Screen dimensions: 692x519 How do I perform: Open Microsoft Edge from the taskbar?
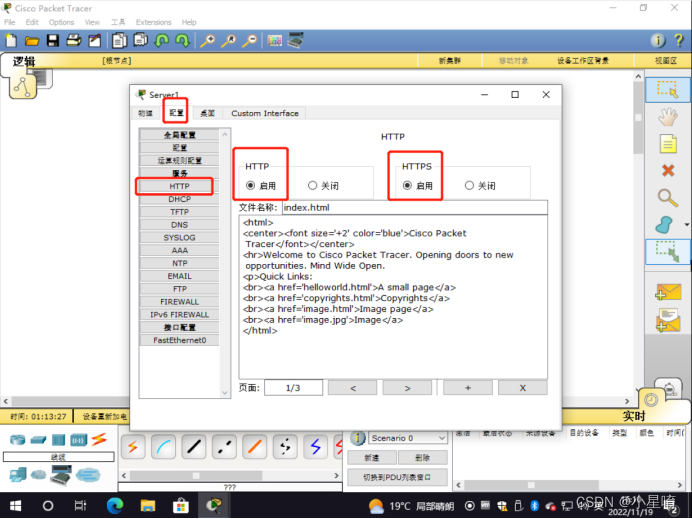click(x=115, y=506)
